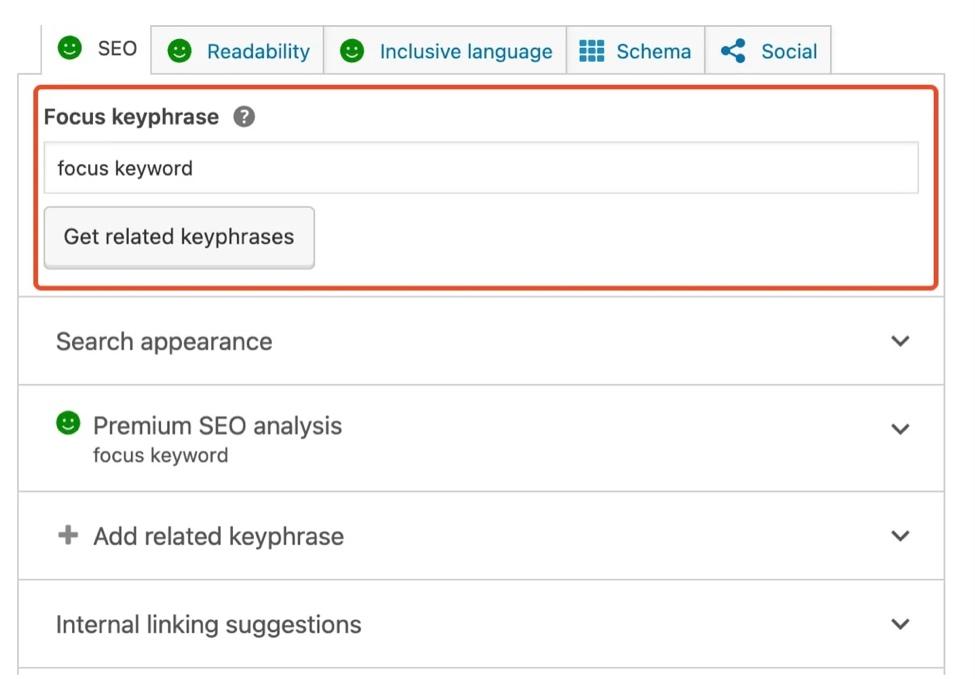The height and width of the screenshot is (679, 975).
Task: Click the green smiley on SEO tab
Action: coord(70,48)
